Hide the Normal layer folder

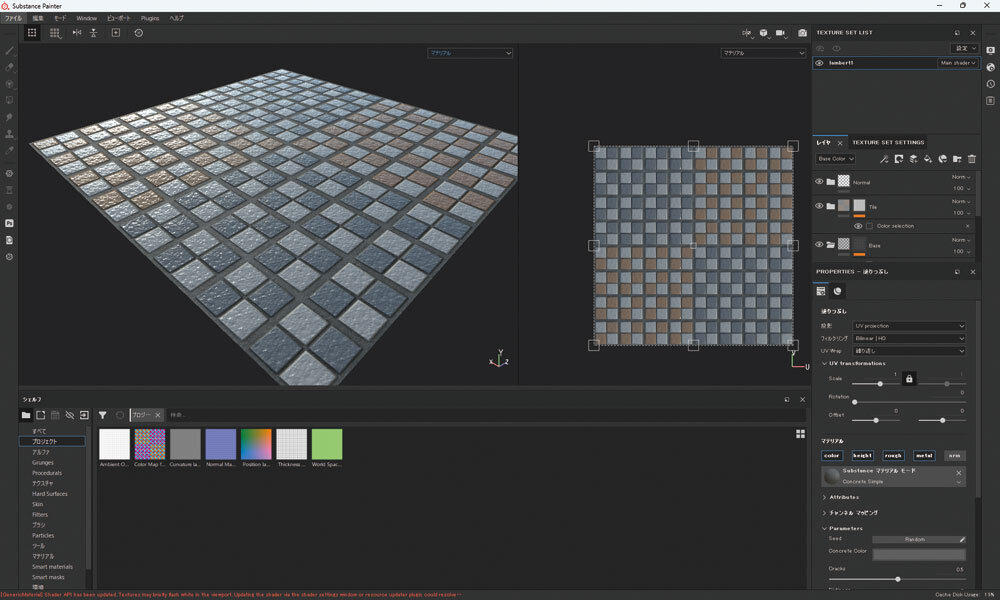[x=819, y=182]
